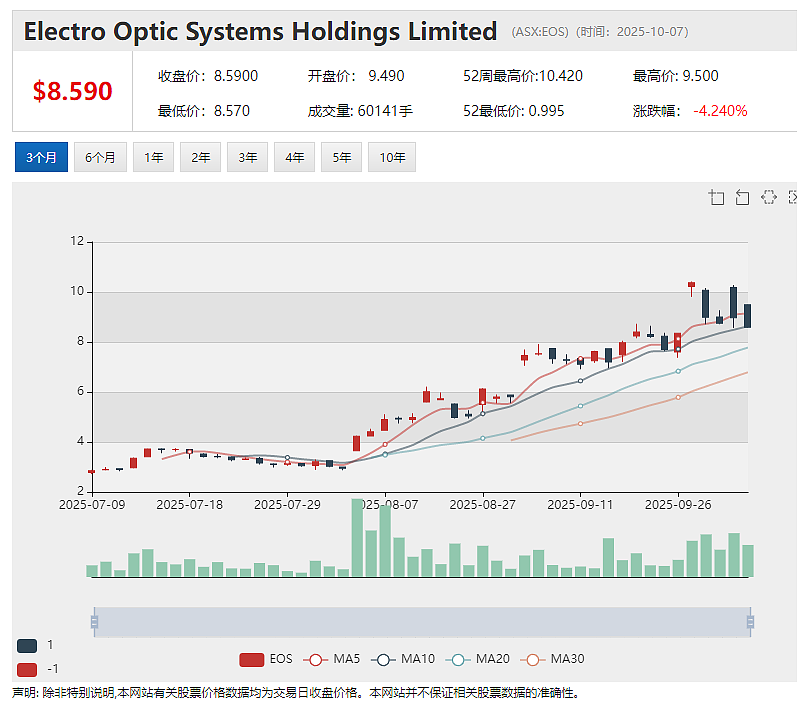Viewport: 808px width, 713px height.
Task: Grab the left handle of date range slider
Action: click(94, 622)
